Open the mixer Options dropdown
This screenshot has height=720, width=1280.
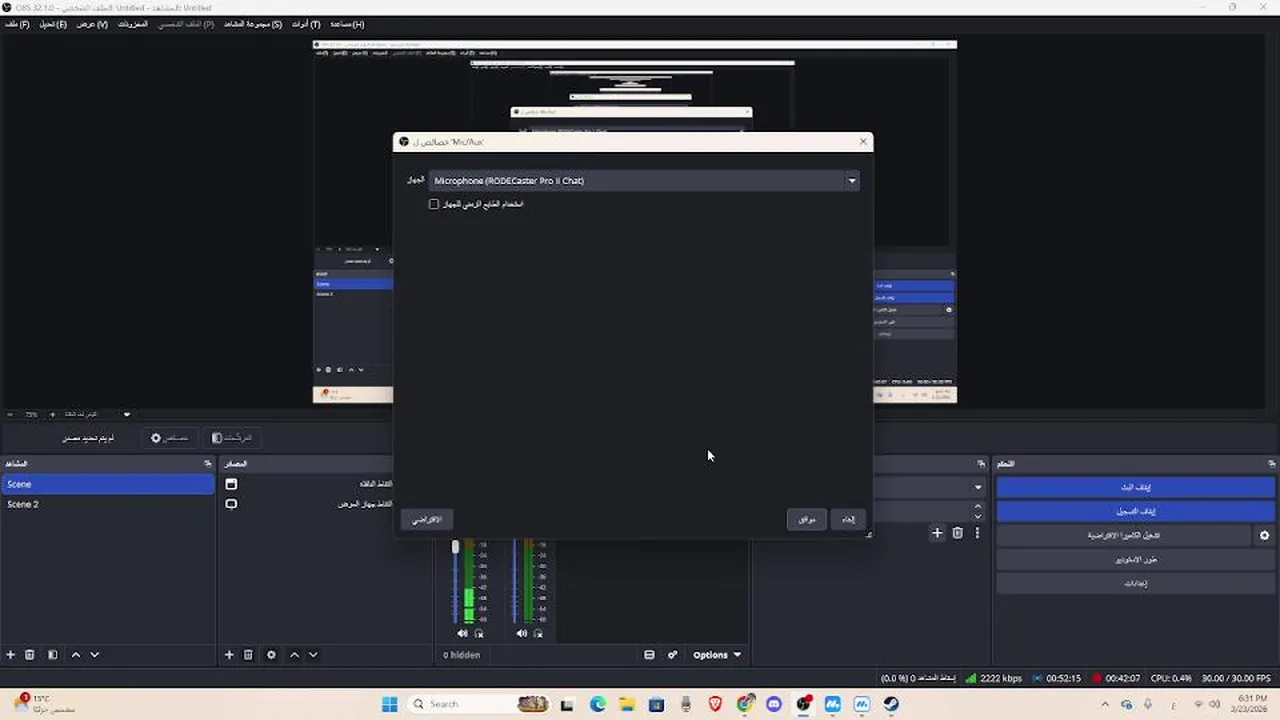717,655
